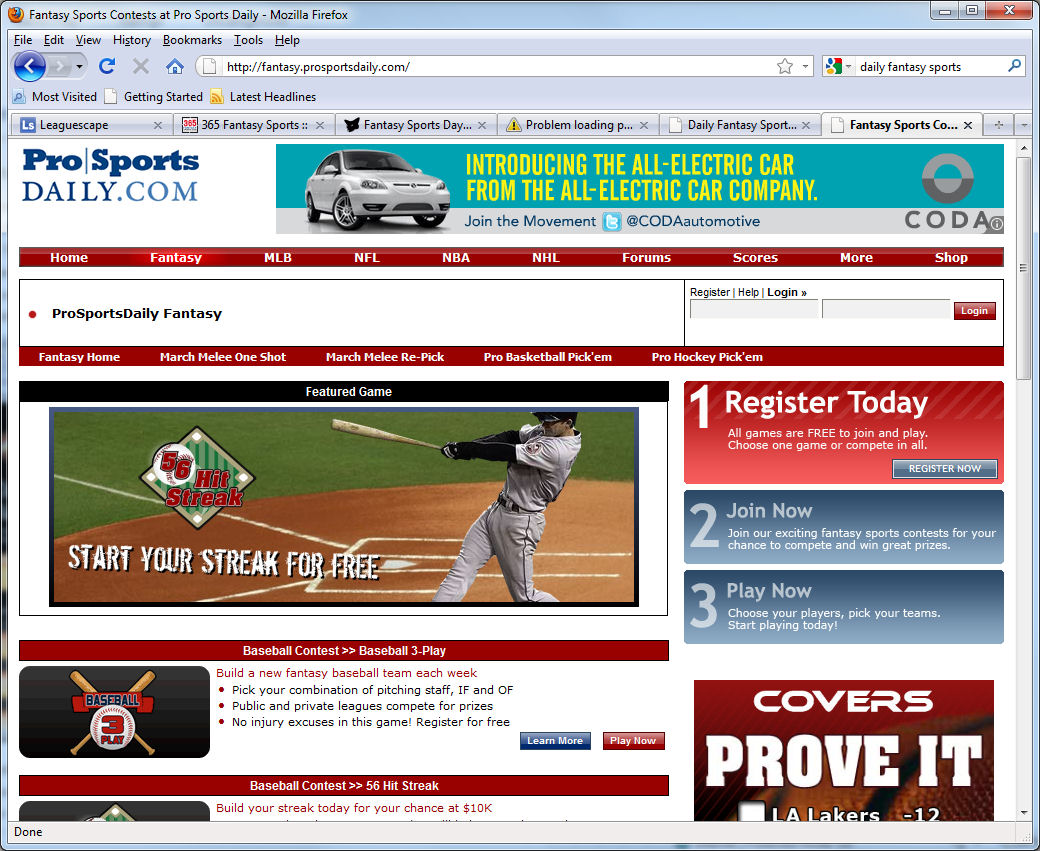Open the back/forward history dropdown arrow
This screenshot has height=851, width=1040.
click(x=80, y=66)
